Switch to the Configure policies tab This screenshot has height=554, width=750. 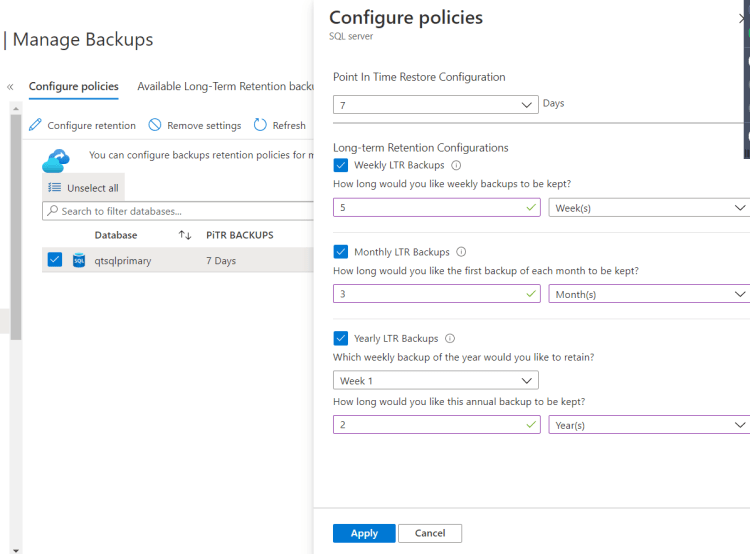(x=73, y=87)
